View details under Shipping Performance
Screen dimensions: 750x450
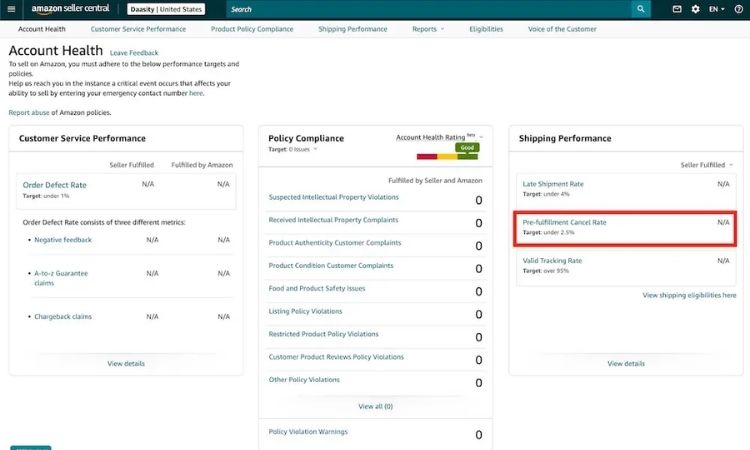coord(626,364)
